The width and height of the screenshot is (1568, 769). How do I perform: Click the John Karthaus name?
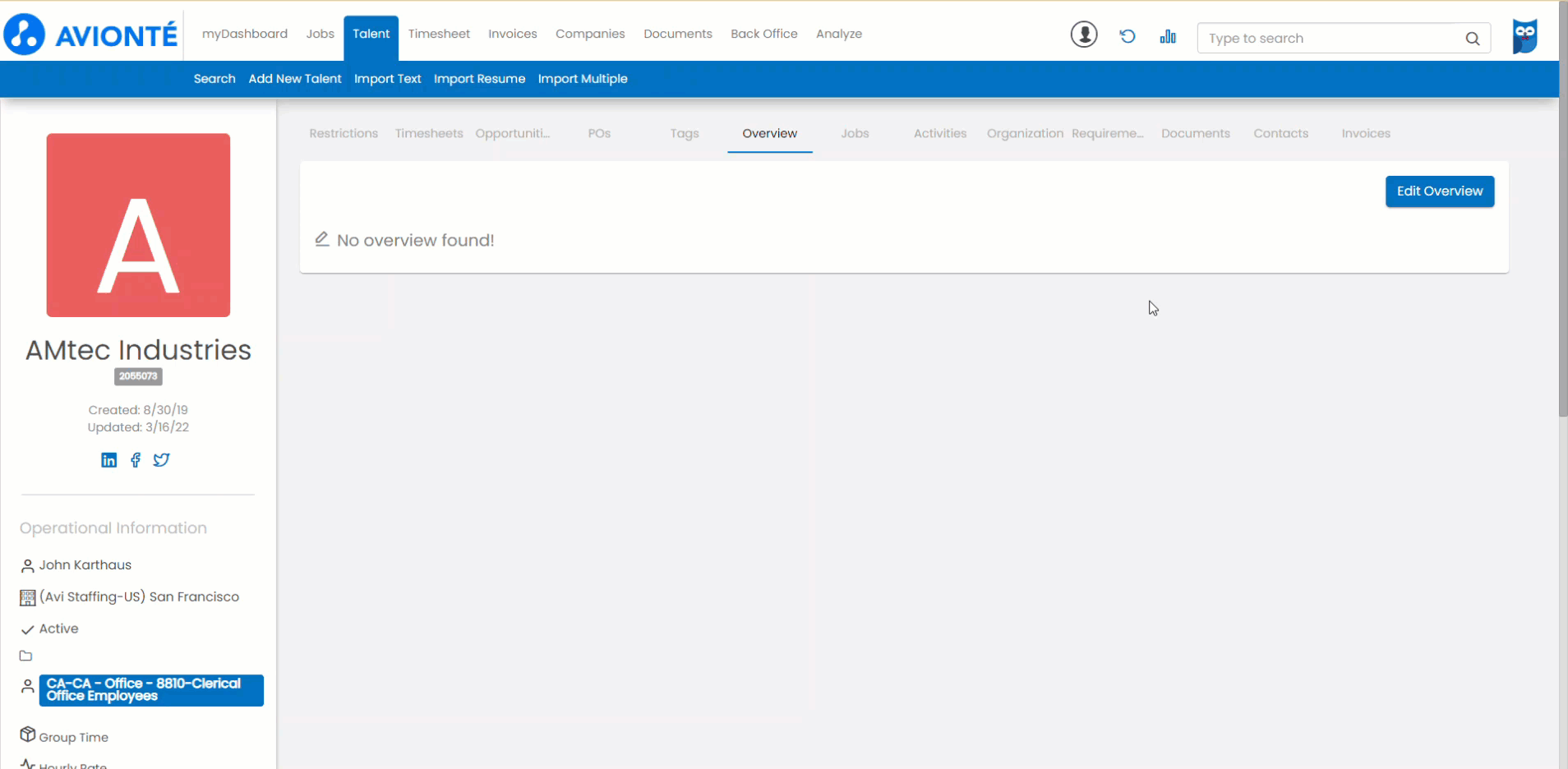click(x=85, y=565)
